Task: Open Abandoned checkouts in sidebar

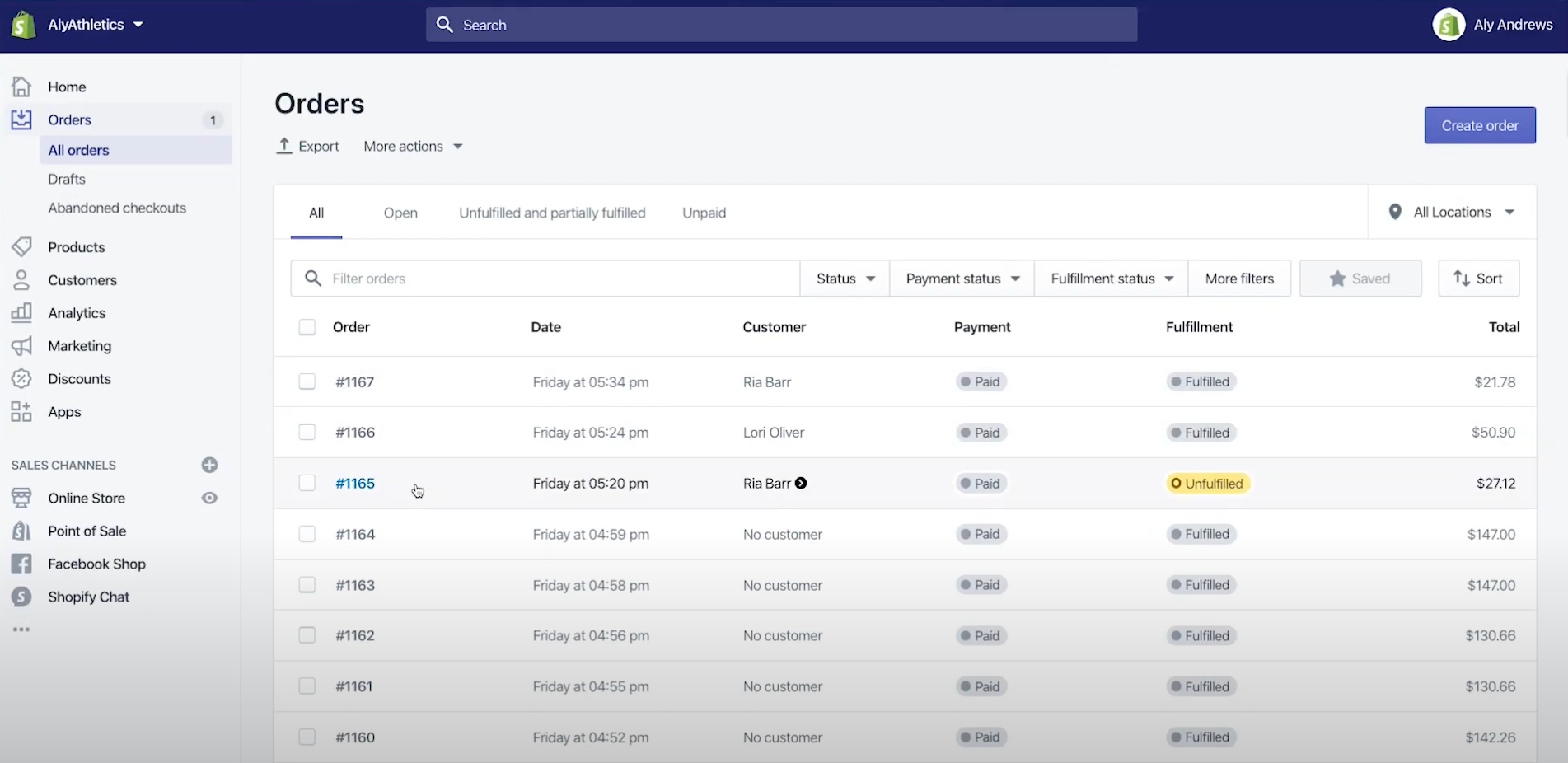Action: tap(117, 208)
